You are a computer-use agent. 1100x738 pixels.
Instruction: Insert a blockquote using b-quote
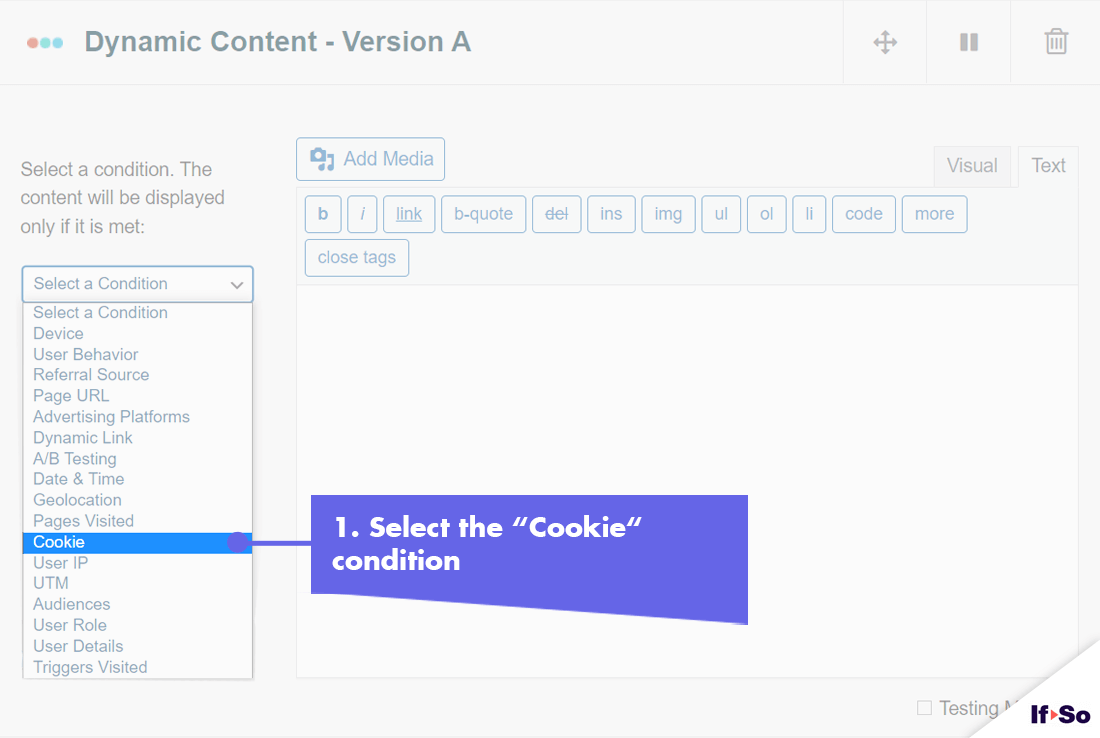[483, 213]
